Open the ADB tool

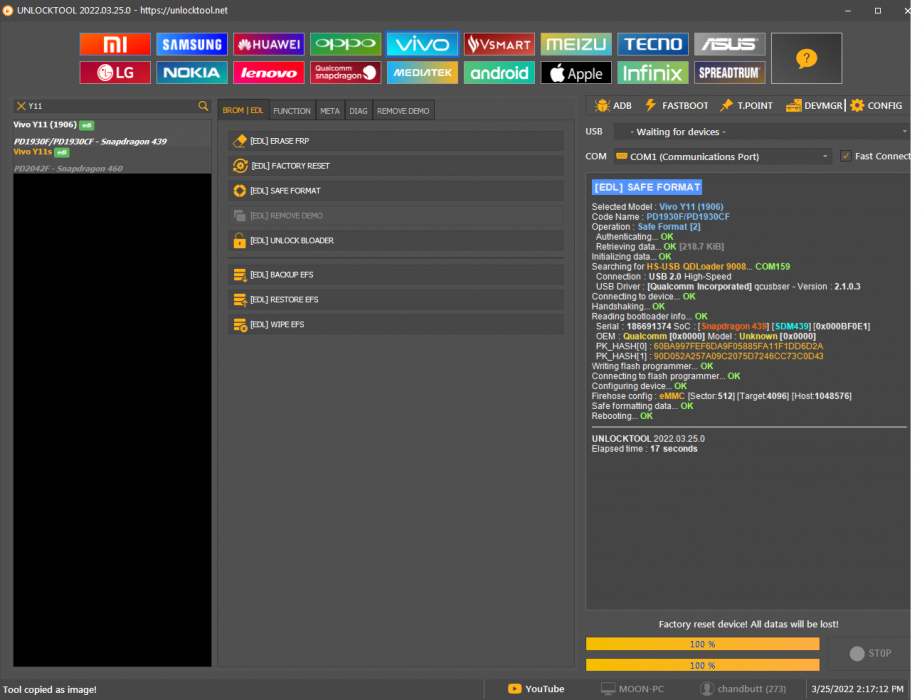pyautogui.click(x=613, y=106)
